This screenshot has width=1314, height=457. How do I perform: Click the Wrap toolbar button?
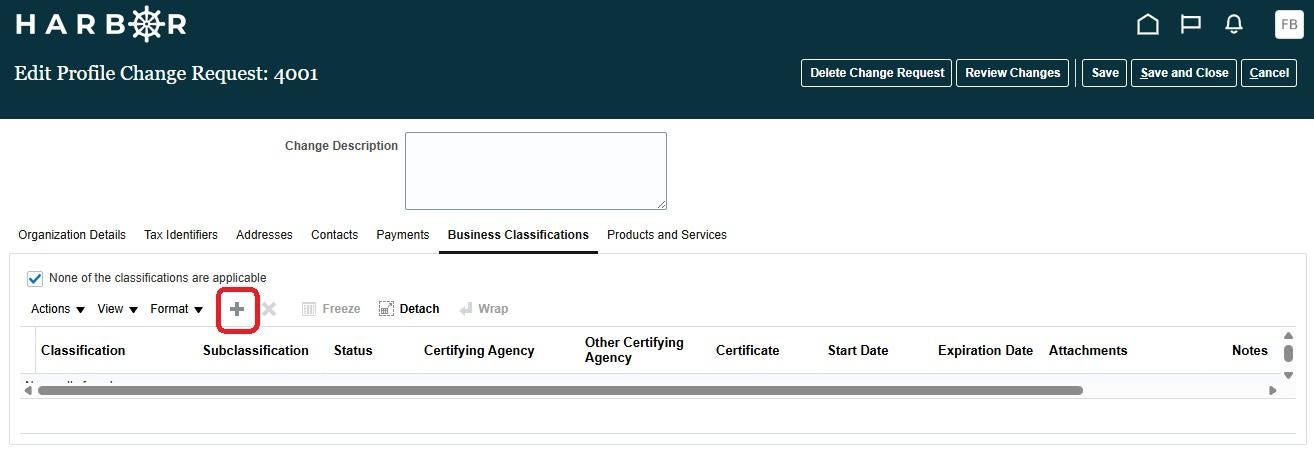tap(483, 309)
